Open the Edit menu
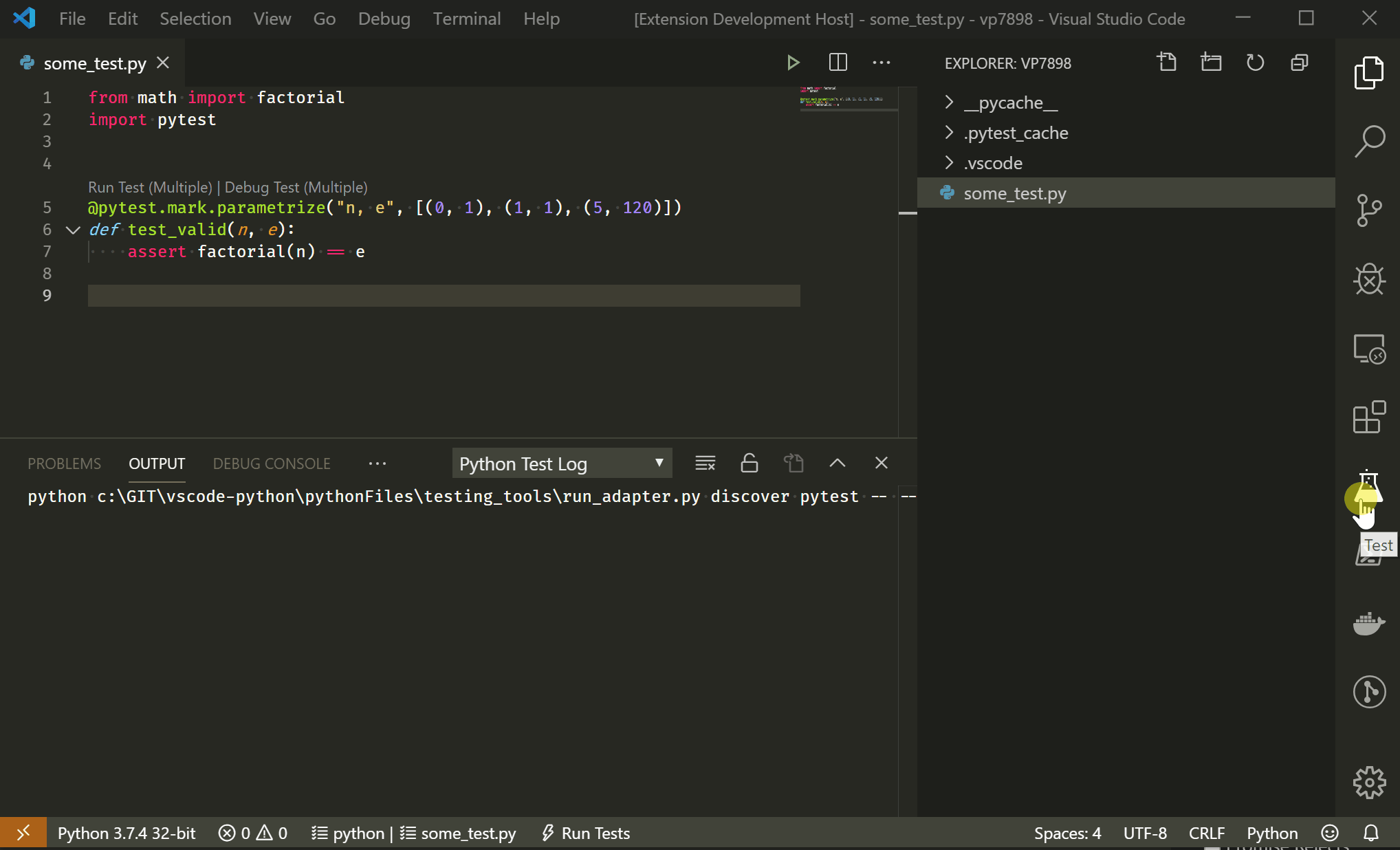 click(122, 19)
